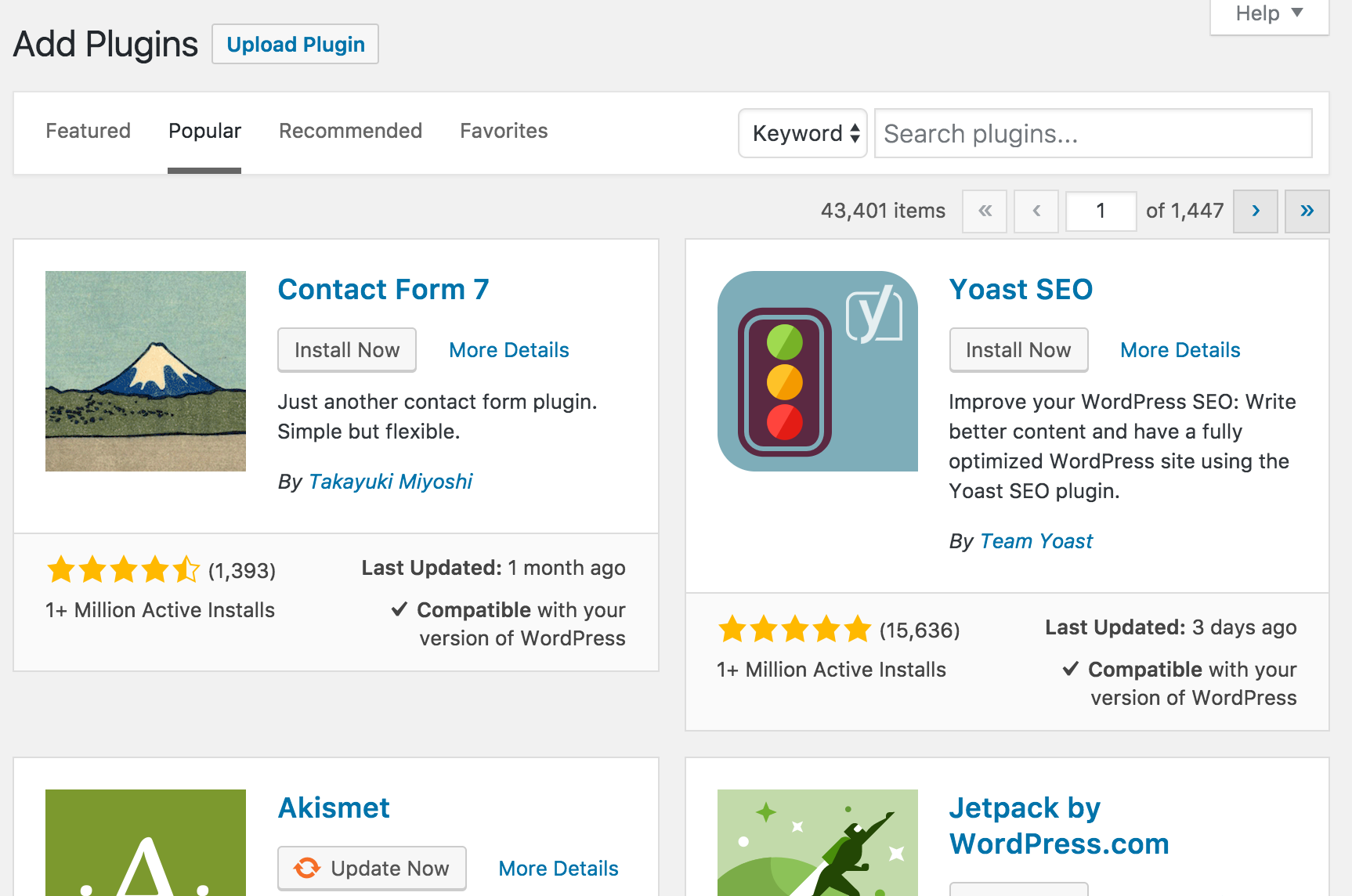Viewport: 1352px width, 896px height.
Task: Click the 43,401 items count
Action: 883,211
